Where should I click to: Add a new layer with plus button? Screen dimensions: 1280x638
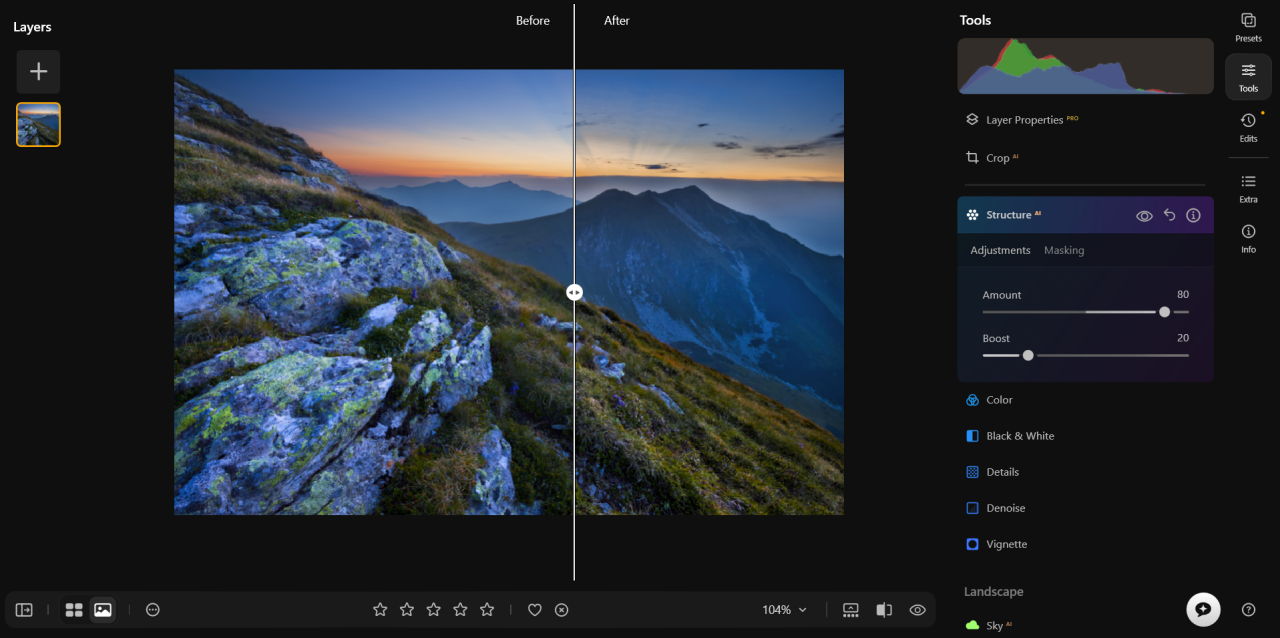(38, 72)
